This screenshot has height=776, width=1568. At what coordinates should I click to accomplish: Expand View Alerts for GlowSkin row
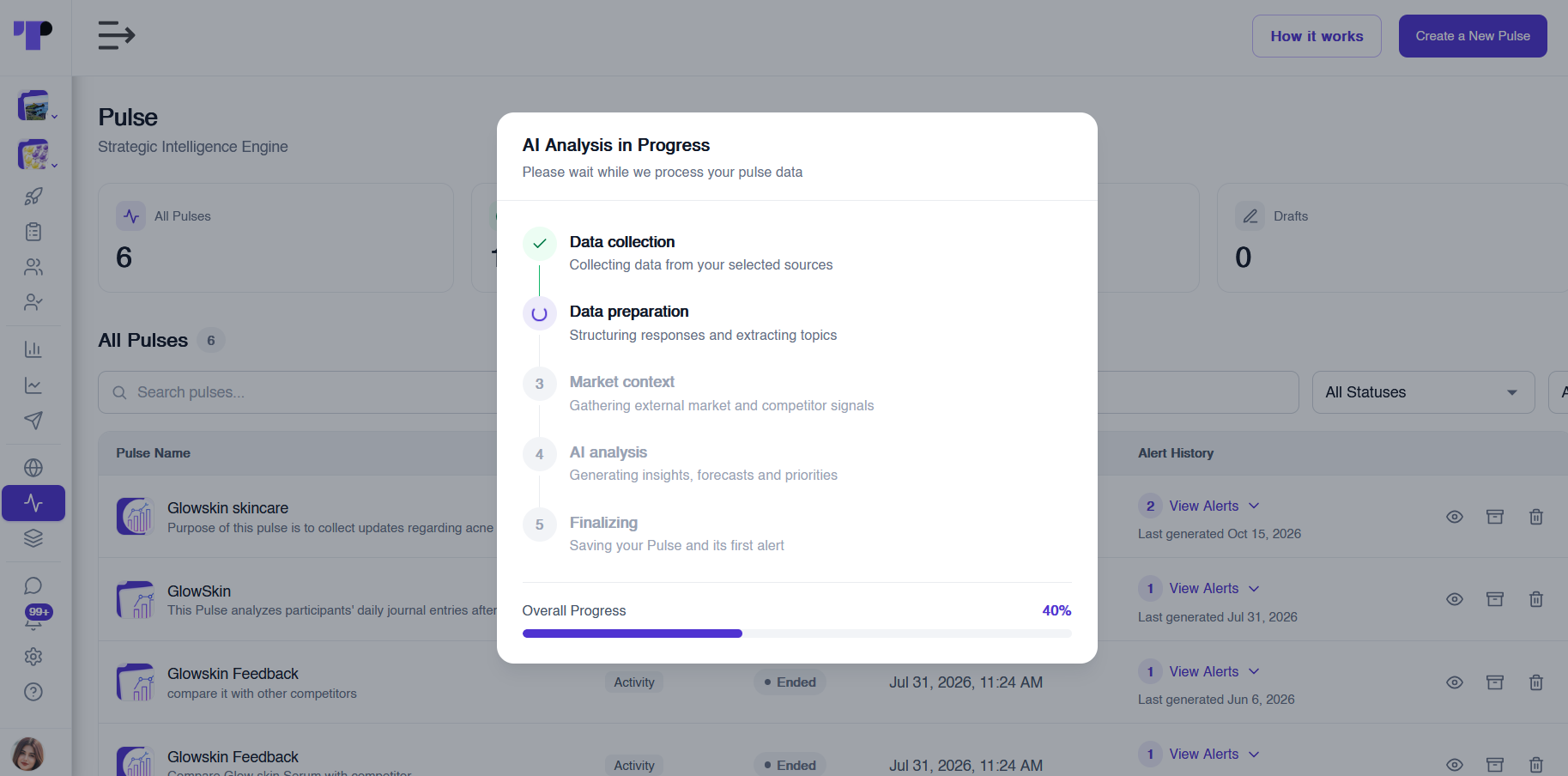pos(1214,588)
